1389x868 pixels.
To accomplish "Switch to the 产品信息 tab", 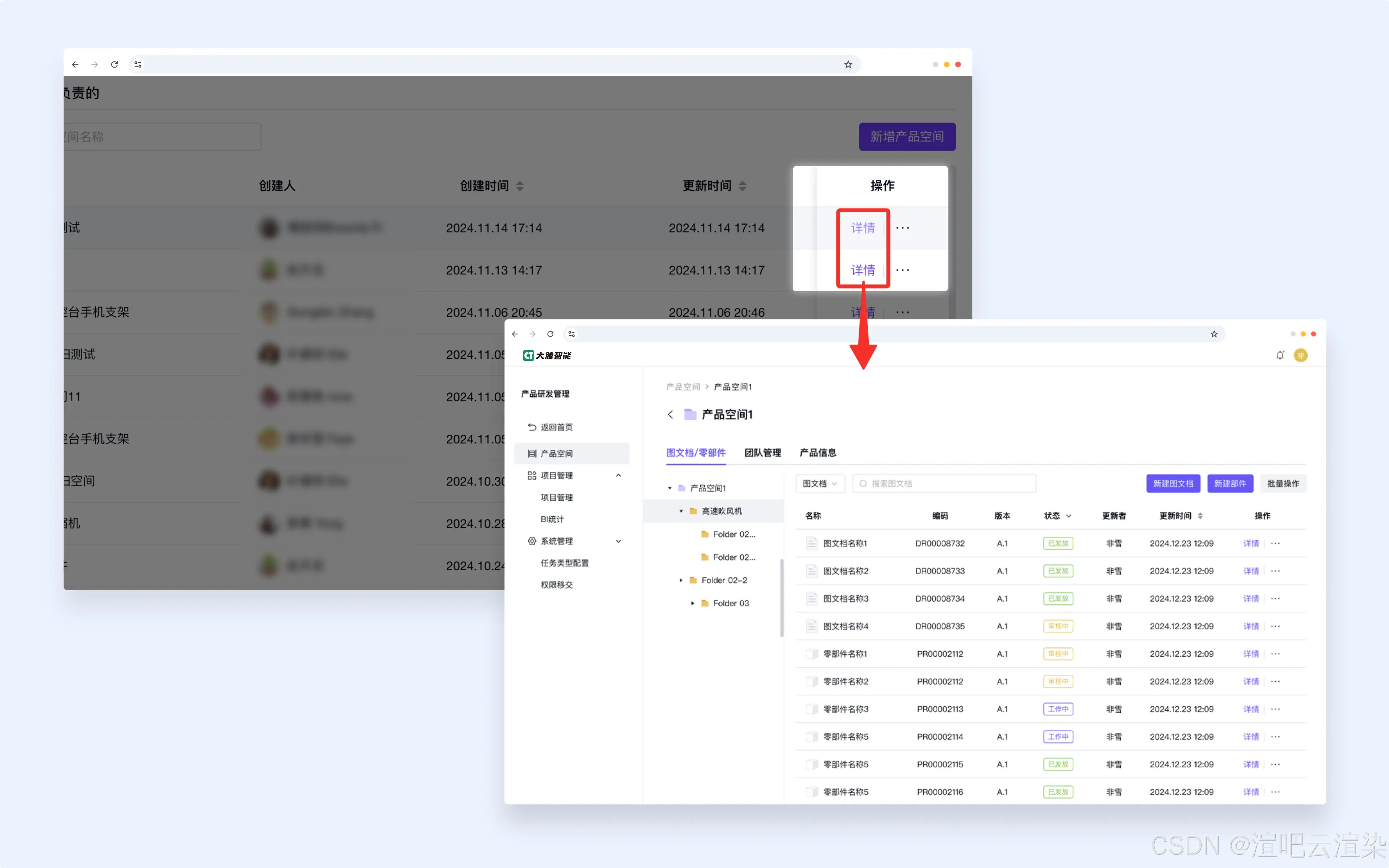I will tap(817, 453).
